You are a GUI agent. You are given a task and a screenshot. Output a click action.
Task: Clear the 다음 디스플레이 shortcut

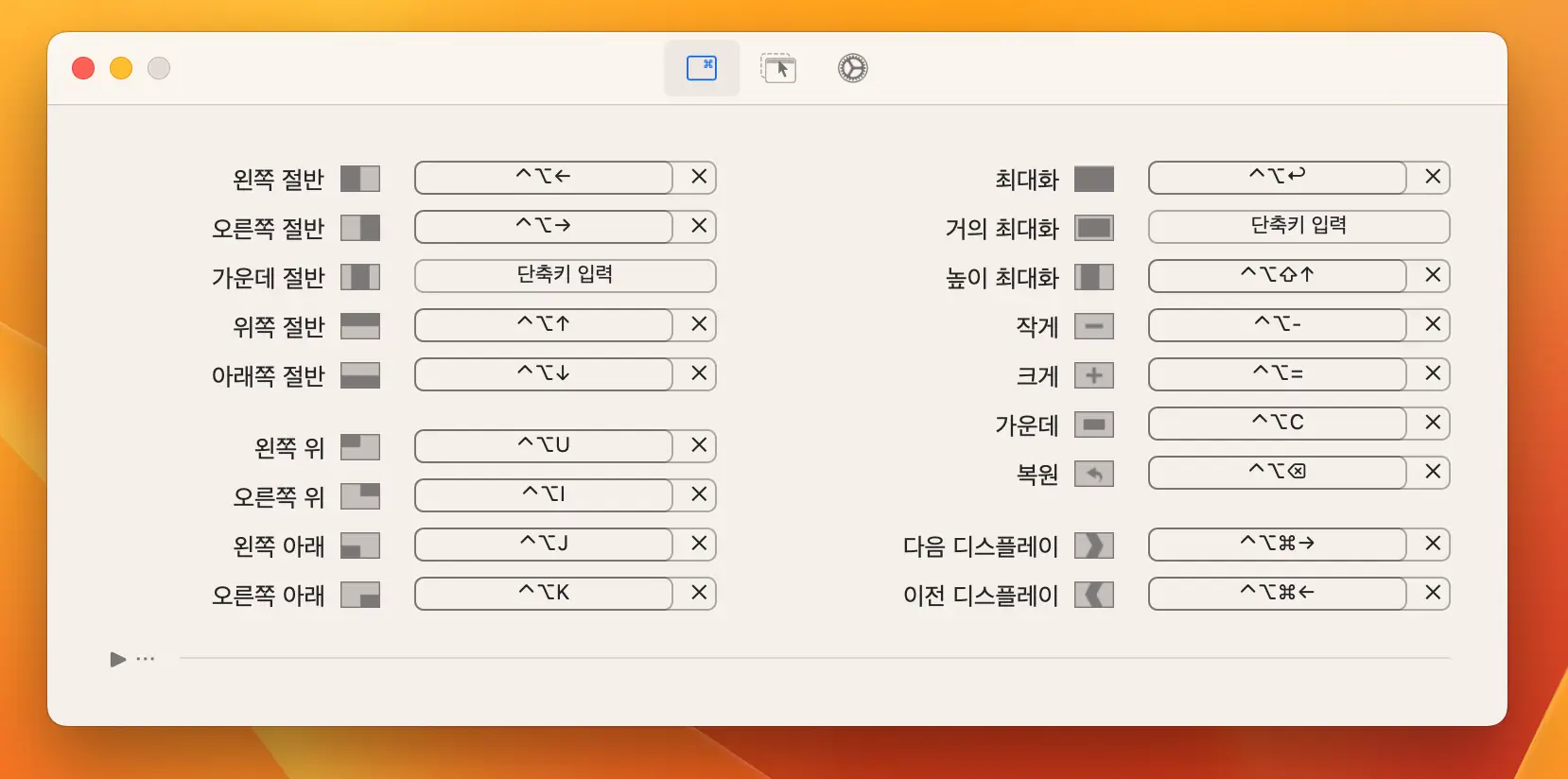click(1433, 544)
